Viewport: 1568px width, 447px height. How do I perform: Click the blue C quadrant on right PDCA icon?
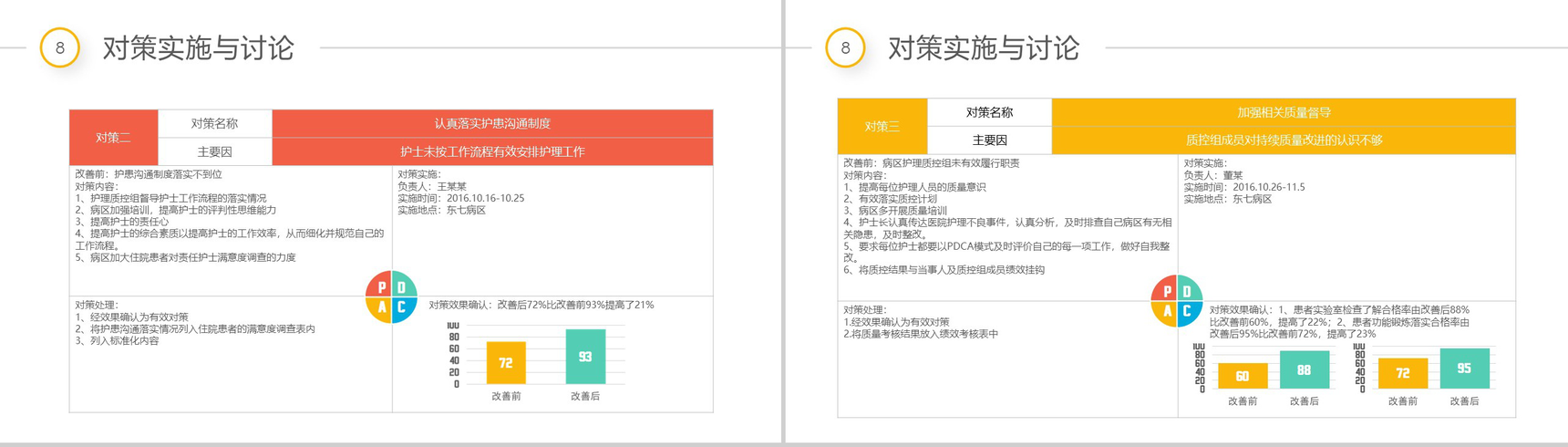tap(1190, 314)
